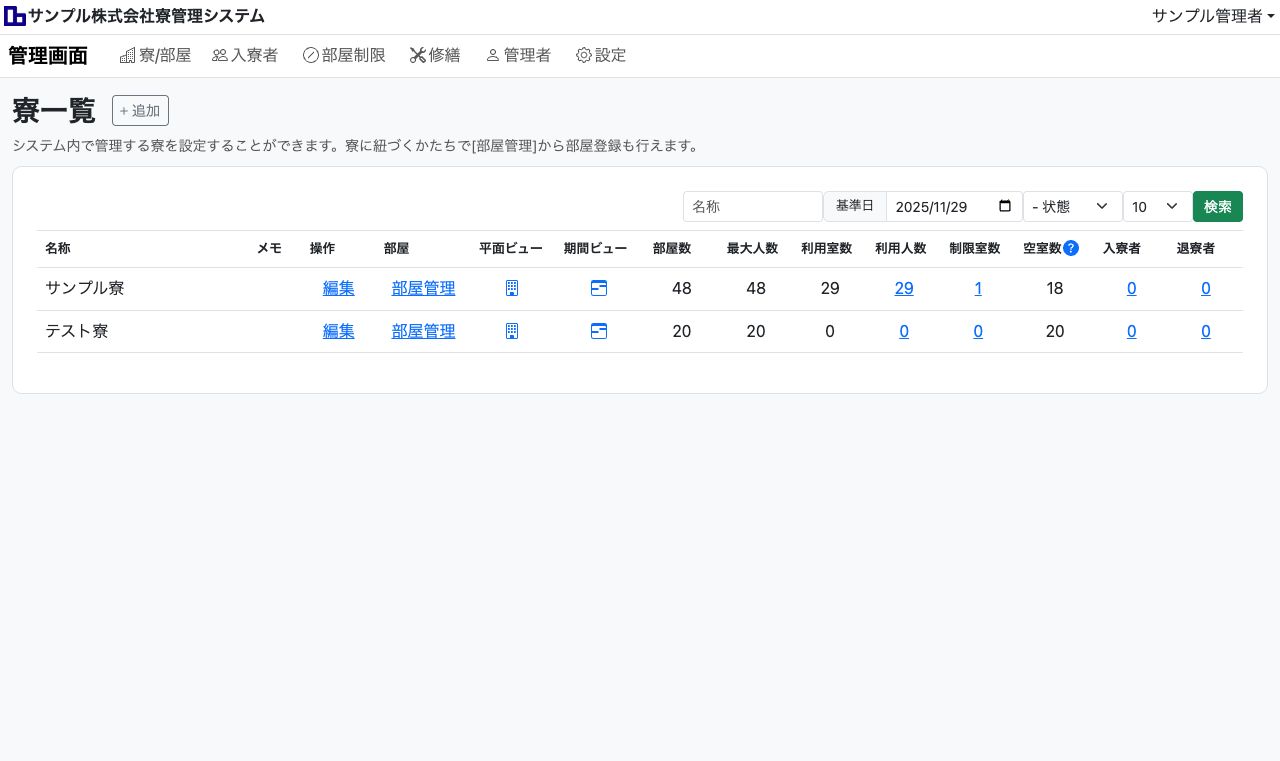This screenshot has height=761, width=1280.
Task: Click the 空室数 help question mark icon
Action: [1071, 248]
